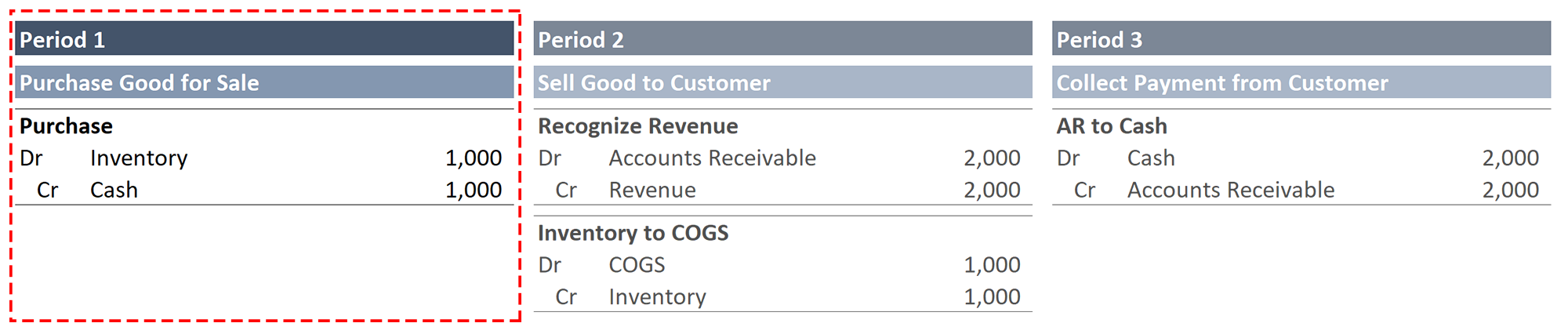Click the Recognize Revenue entry title

(638, 125)
